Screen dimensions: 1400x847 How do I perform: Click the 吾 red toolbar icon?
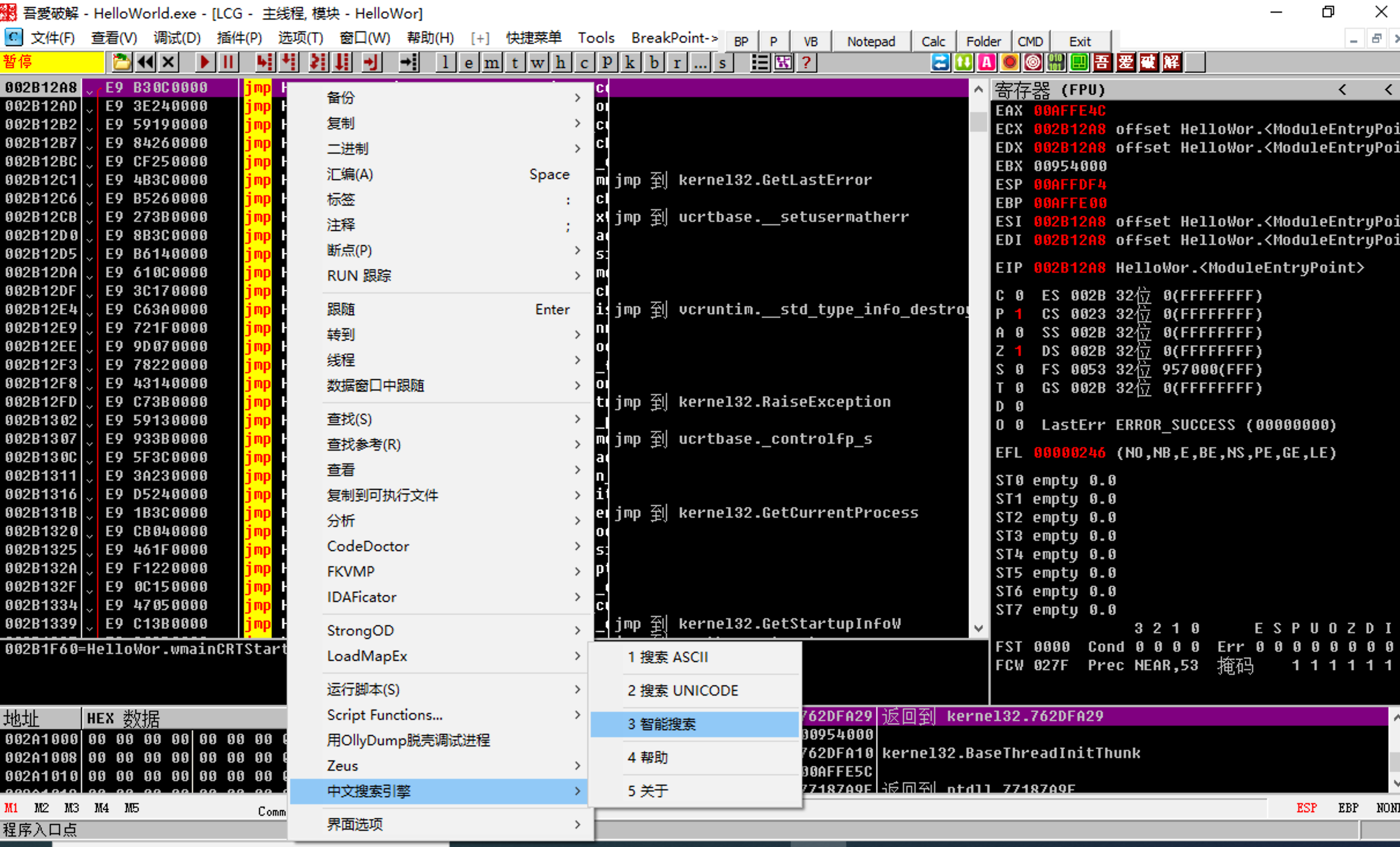tap(1102, 62)
